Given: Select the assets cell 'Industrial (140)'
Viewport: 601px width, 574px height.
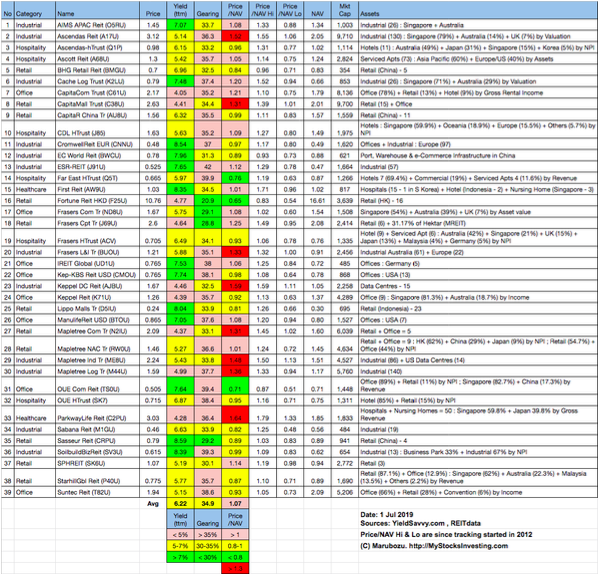Looking at the screenshot, I should coord(478,372).
